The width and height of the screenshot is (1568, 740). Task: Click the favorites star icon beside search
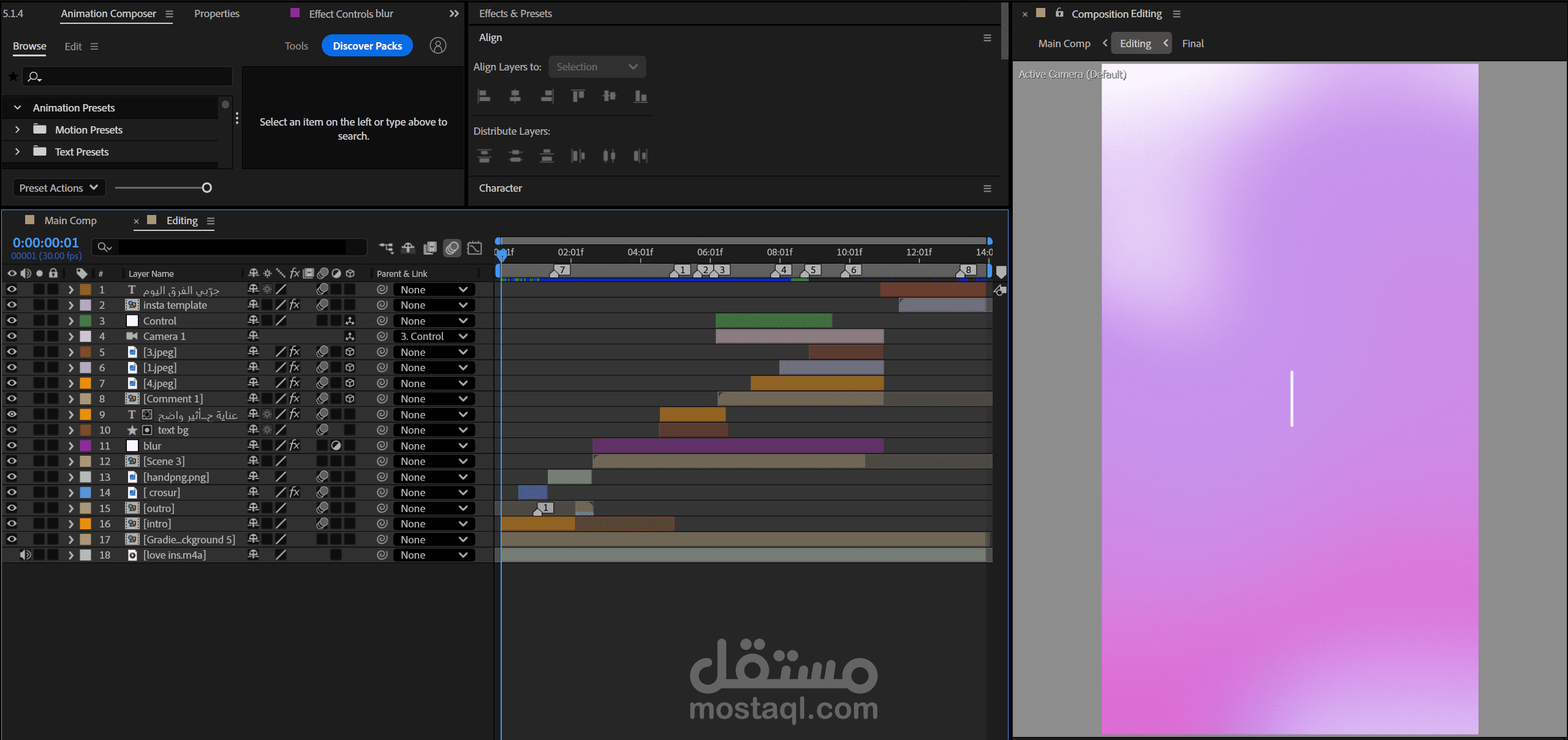13,77
